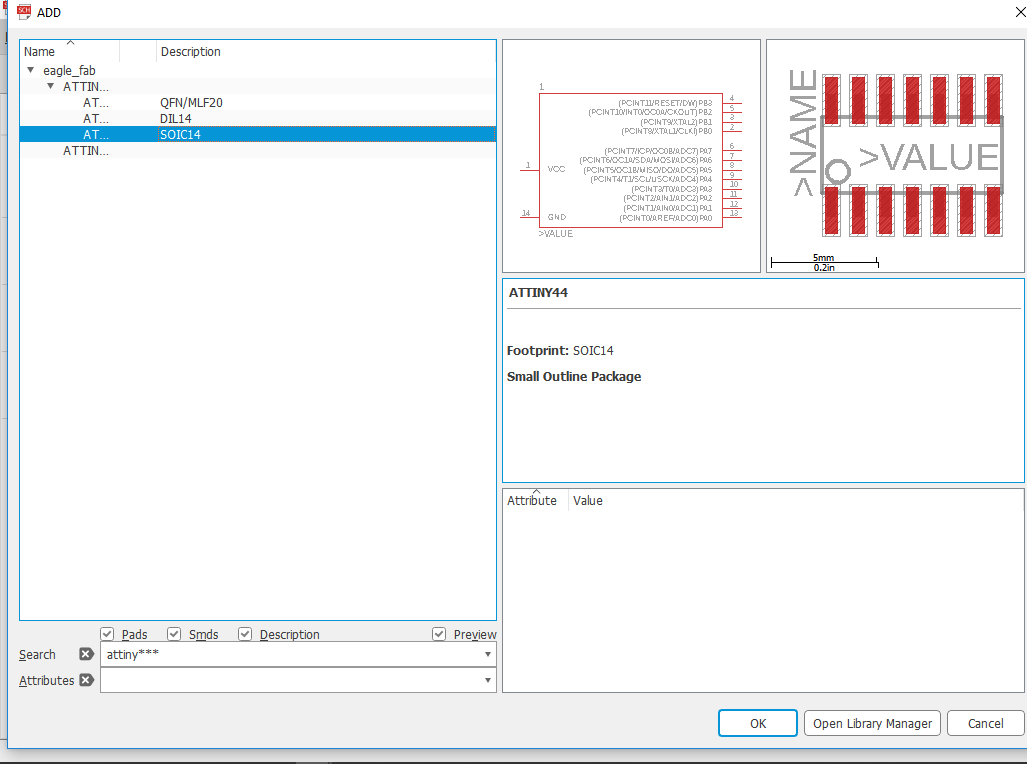Click the Open Library Manager button
This screenshot has height=764, width=1027.
tap(872, 723)
